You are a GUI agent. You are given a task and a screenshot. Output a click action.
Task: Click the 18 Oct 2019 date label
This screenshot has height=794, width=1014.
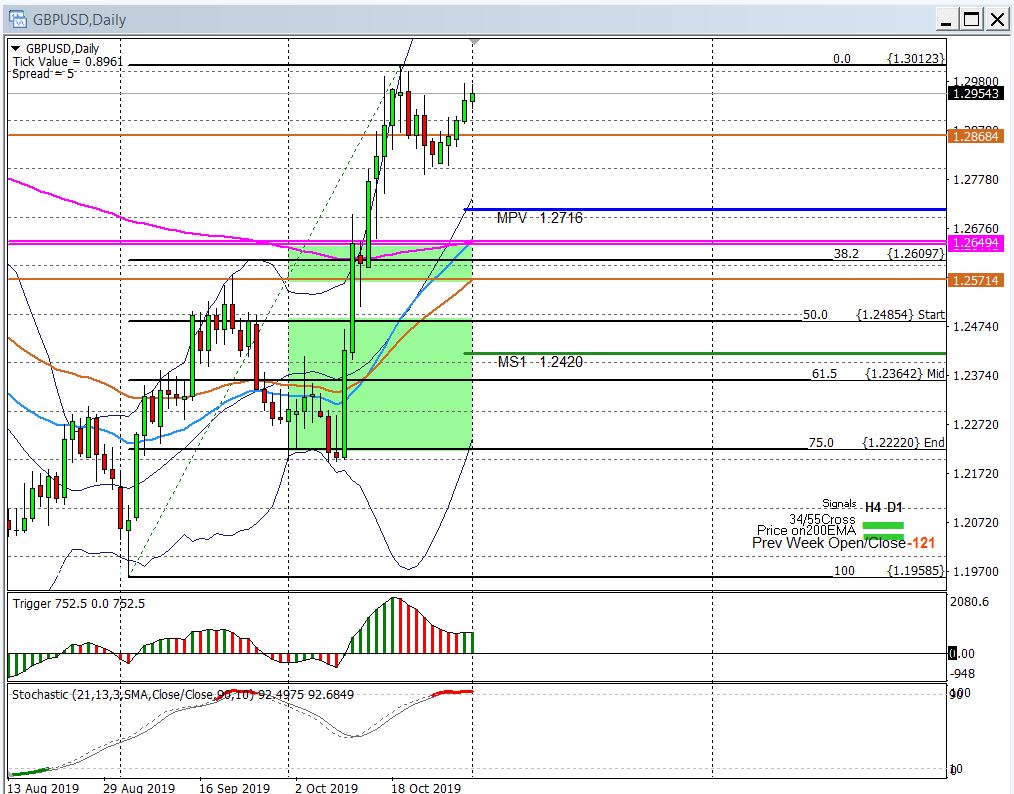(426, 787)
